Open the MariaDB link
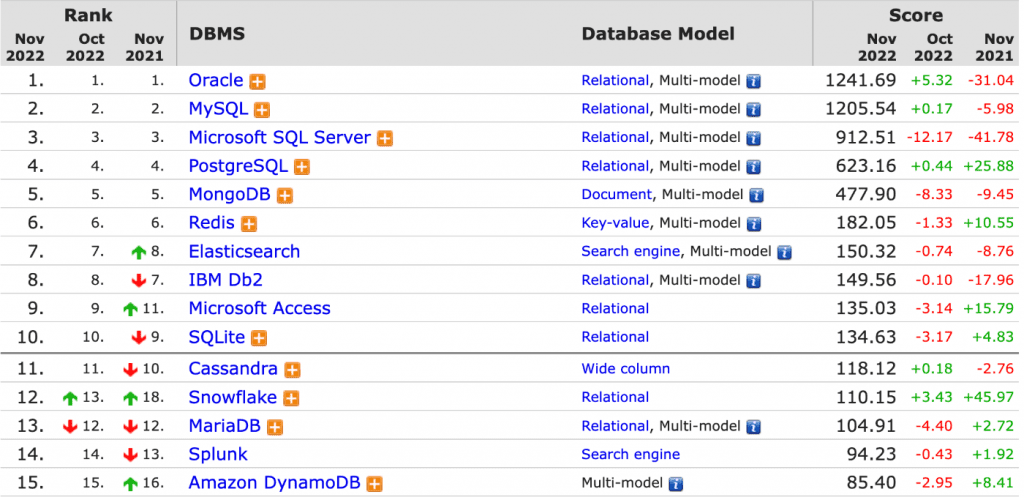1024x497 pixels. 225,426
